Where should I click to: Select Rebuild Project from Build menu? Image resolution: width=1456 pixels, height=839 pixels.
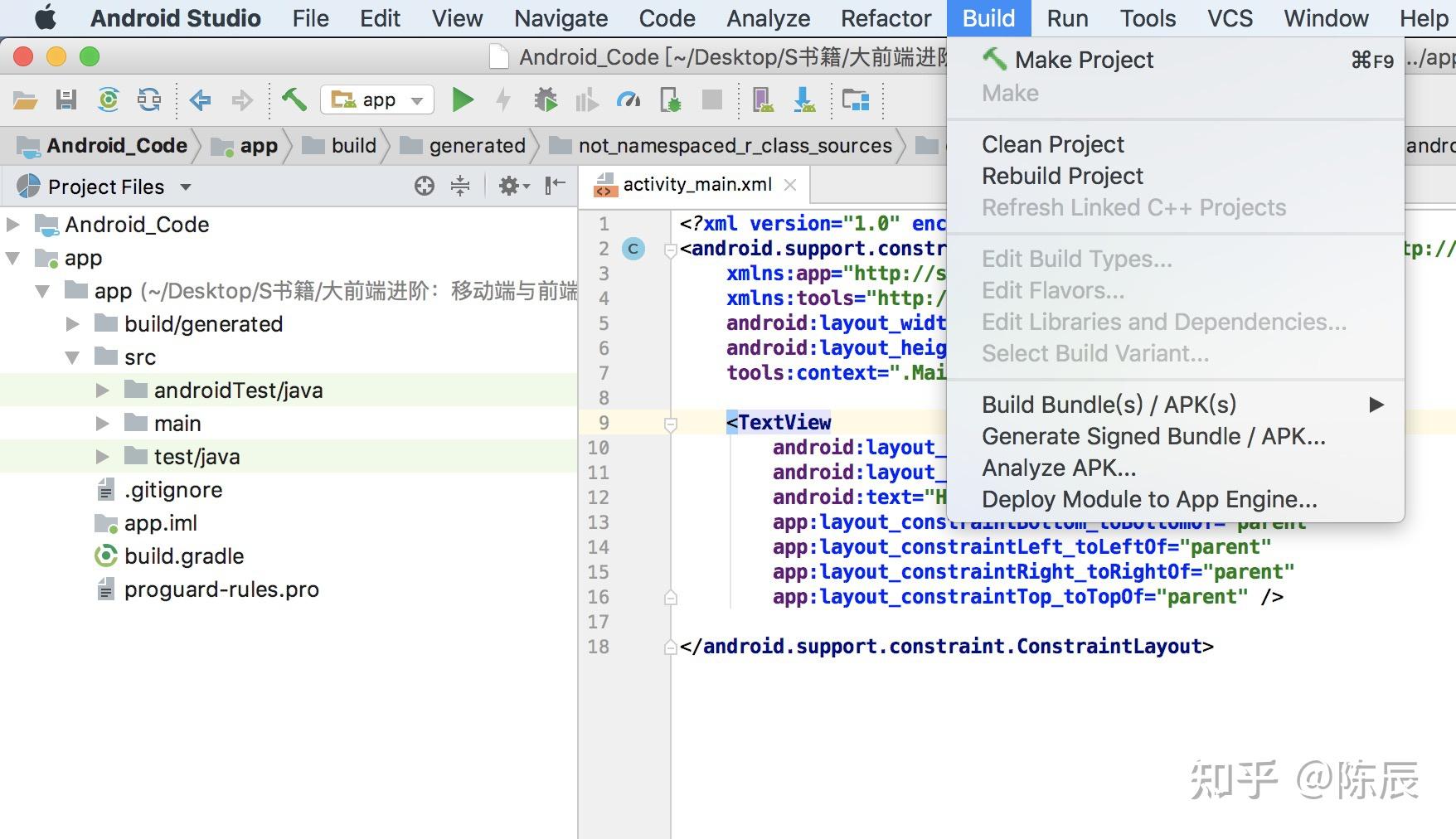[x=1062, y=176]
